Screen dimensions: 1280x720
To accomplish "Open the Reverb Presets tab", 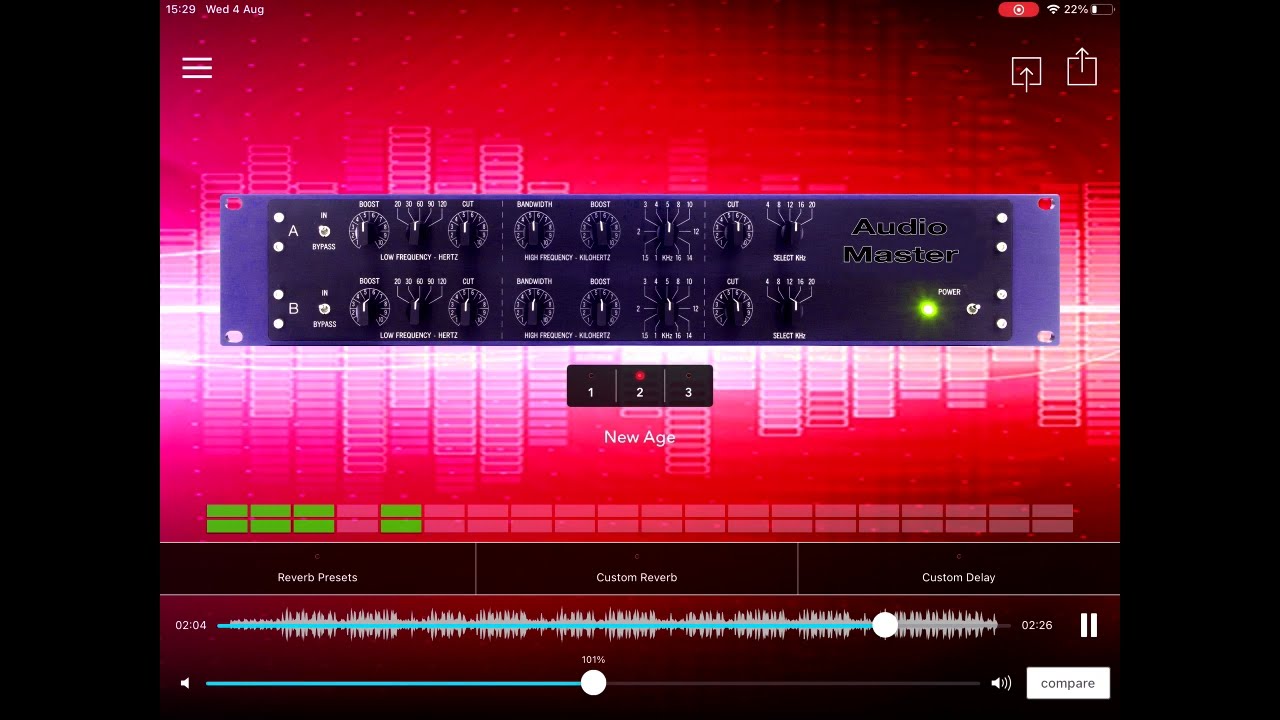I will [x=317, y=569].
